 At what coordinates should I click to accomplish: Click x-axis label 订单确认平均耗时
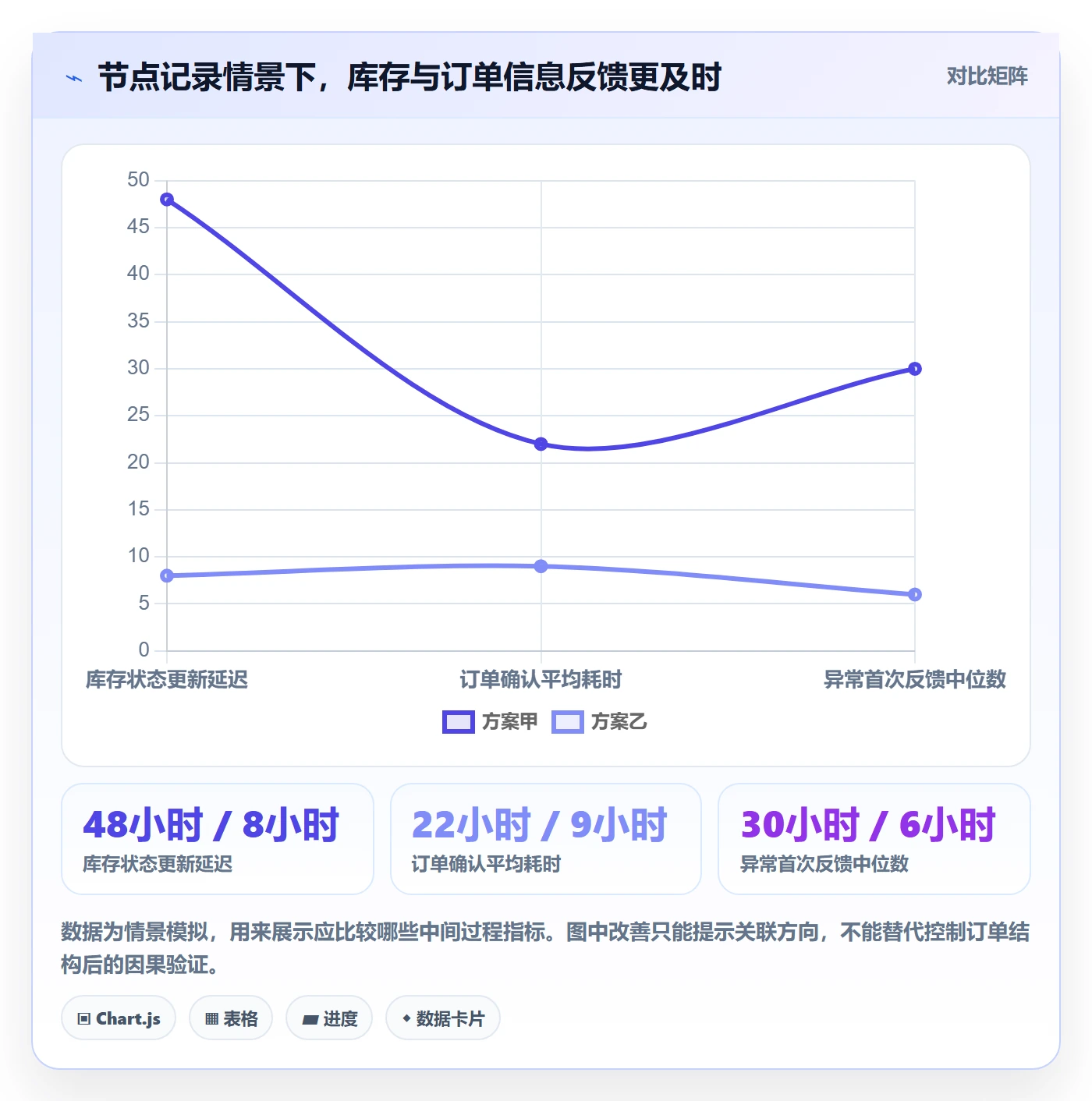tap(541, 679)
